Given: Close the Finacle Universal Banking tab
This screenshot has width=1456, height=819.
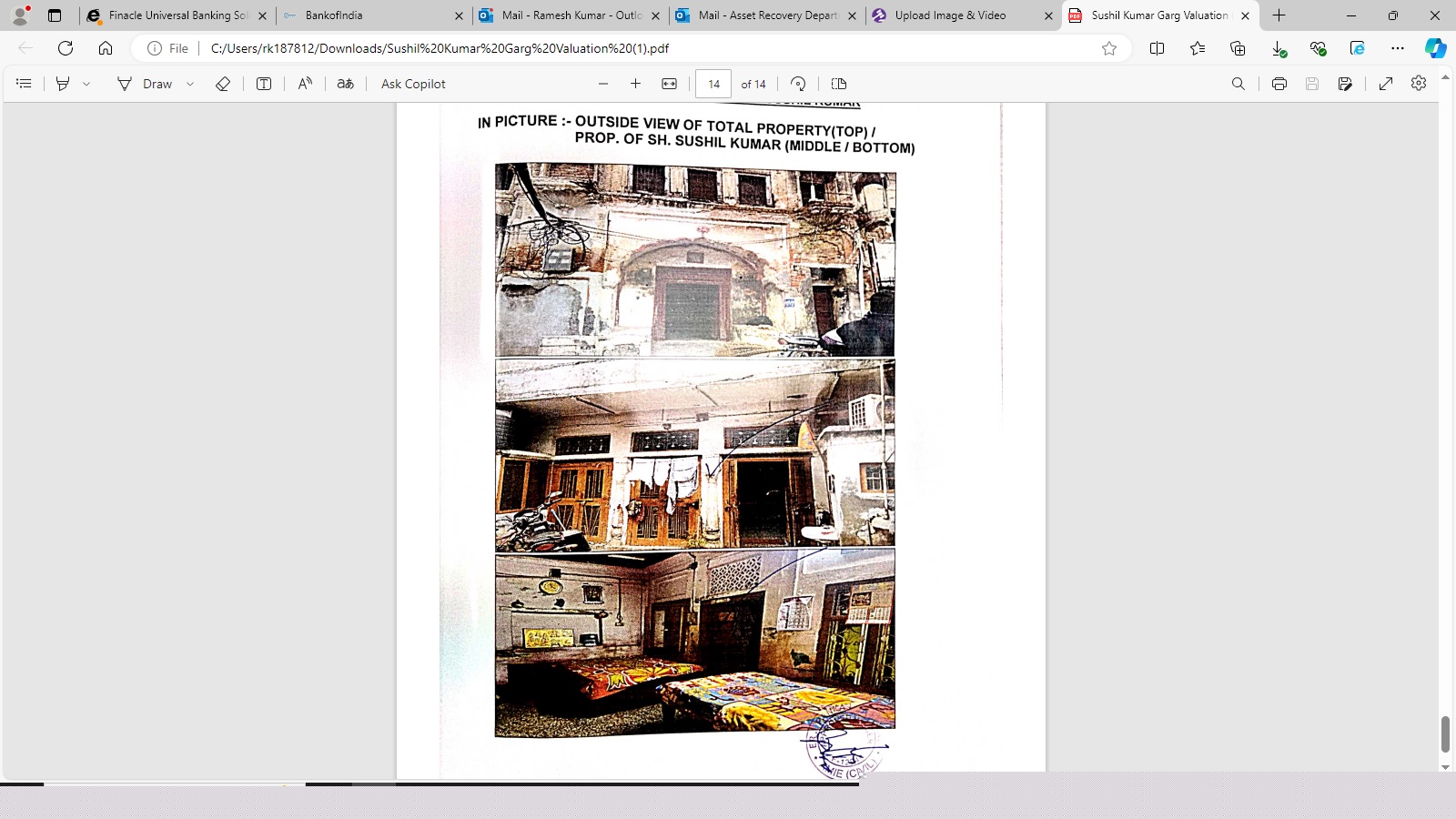Looking at the screenshot, I should 262,15.
